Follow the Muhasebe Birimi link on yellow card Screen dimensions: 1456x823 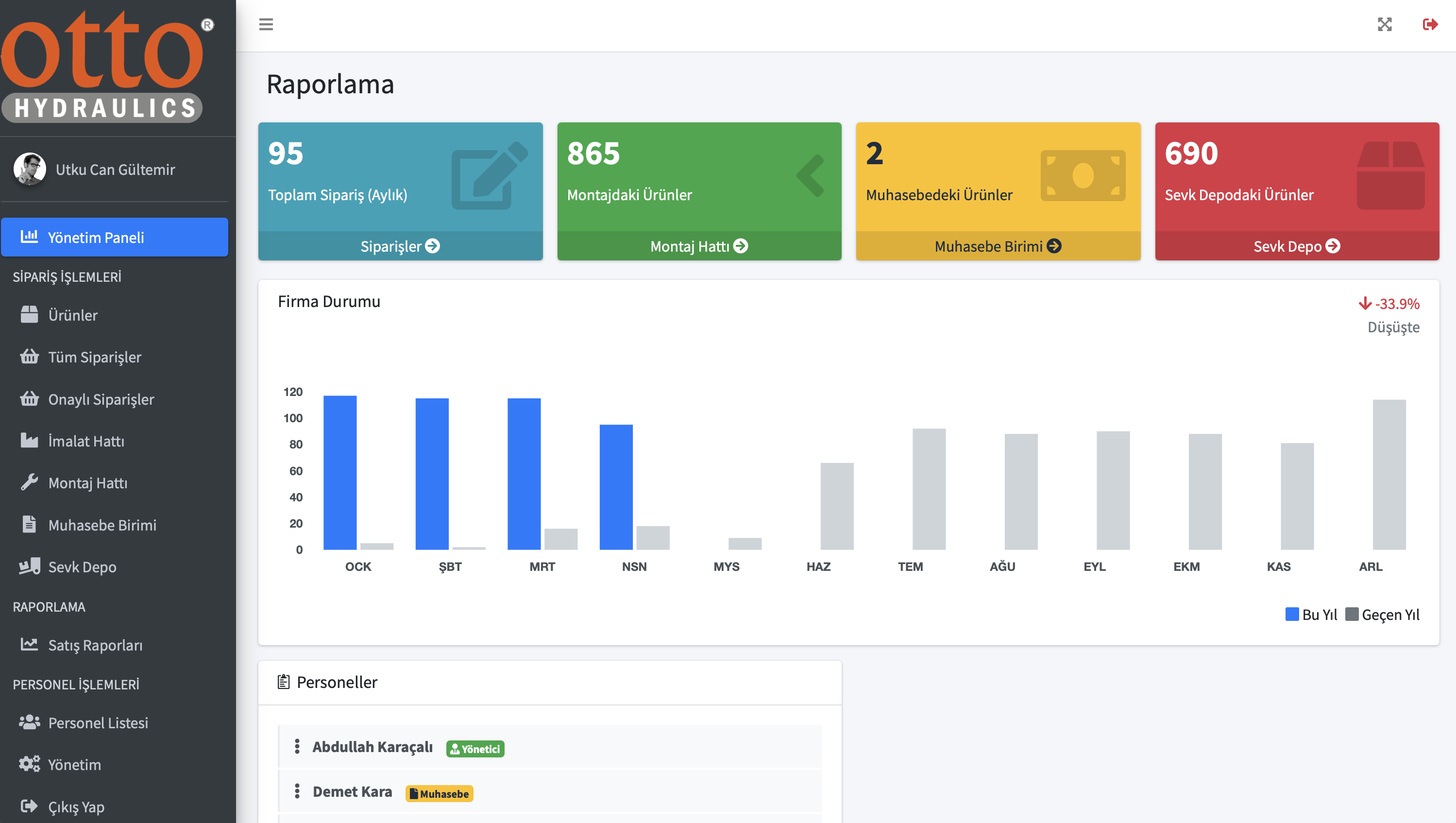pyautogui.click(x=997, y=246)
